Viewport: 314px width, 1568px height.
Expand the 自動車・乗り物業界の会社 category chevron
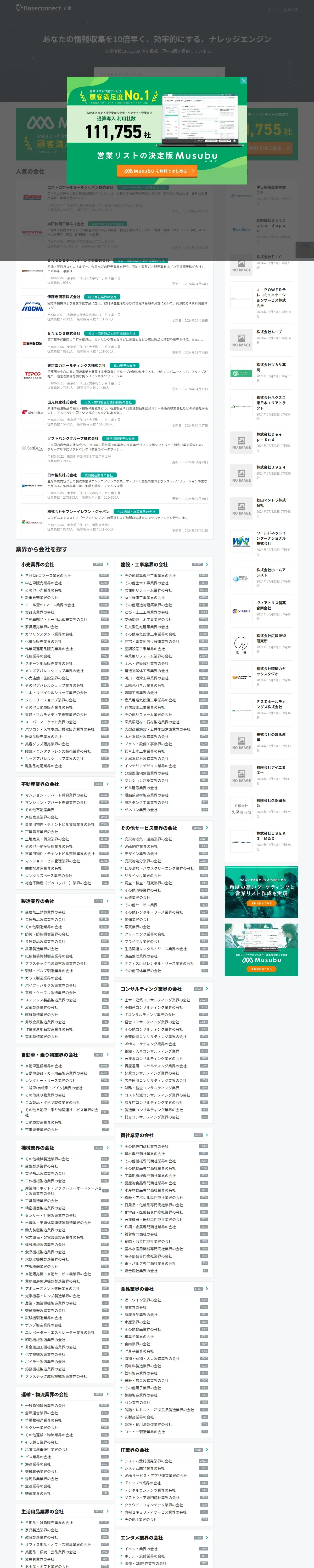108,1055
